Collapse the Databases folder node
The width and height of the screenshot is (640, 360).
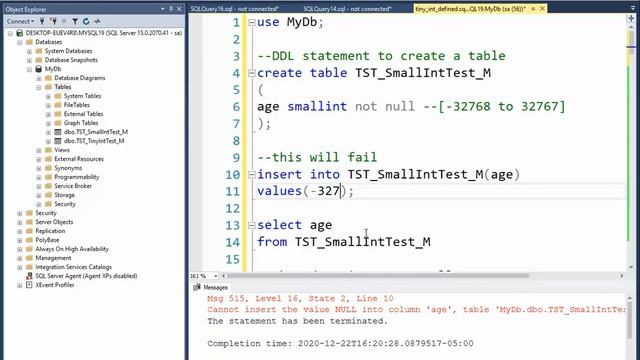click(x=20, y=42)
